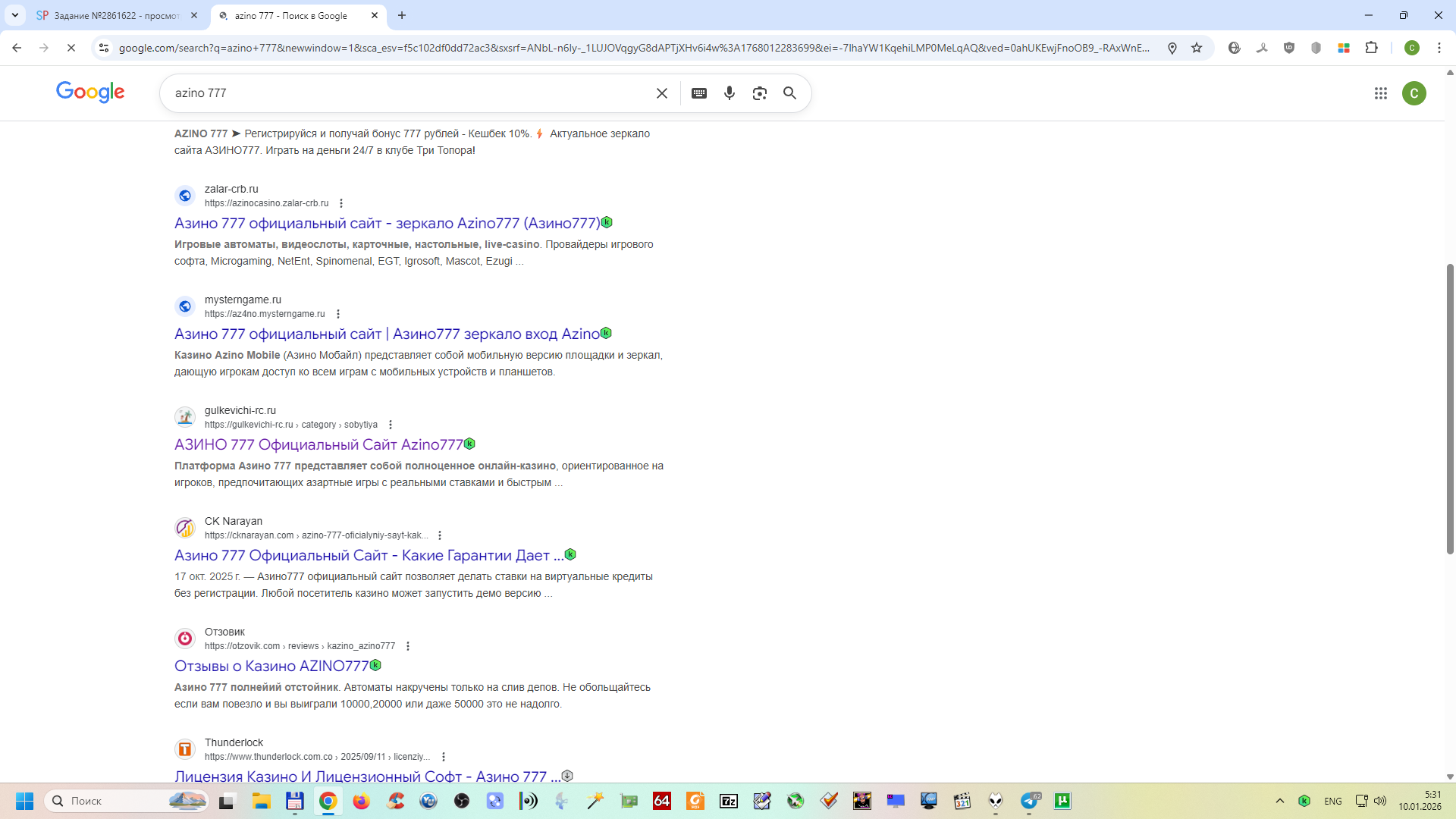Show hidden system tray icons

(x=1279, y=801)
